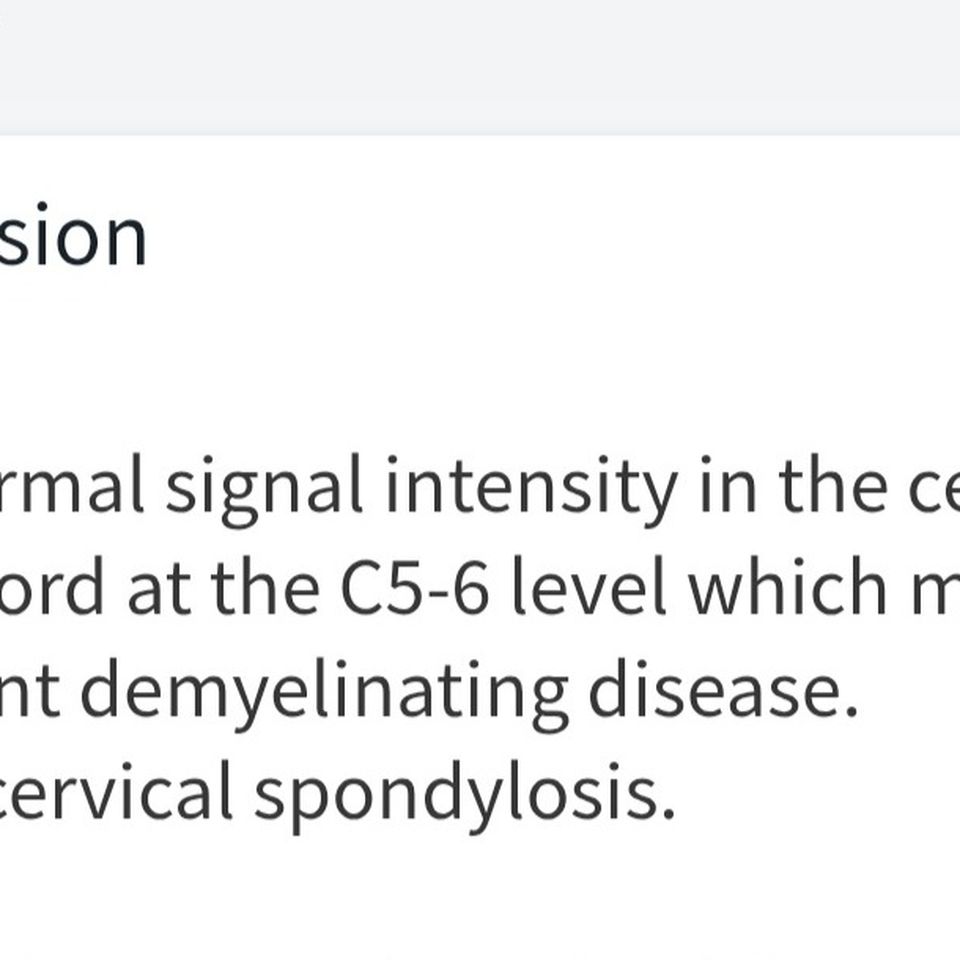
Task: Click the partially visible 'sion' heading
Action: (73, 234)
